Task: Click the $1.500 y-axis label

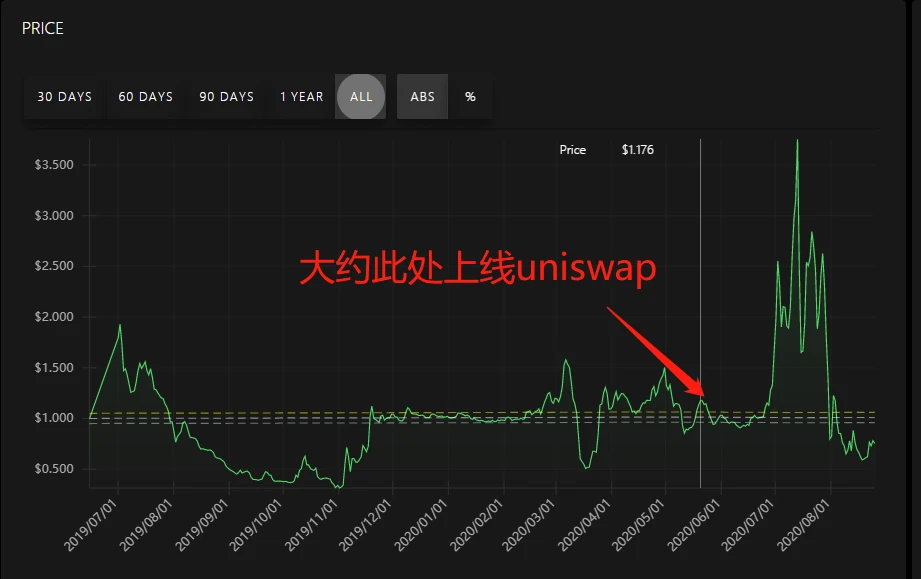Action: coord(54,368)
